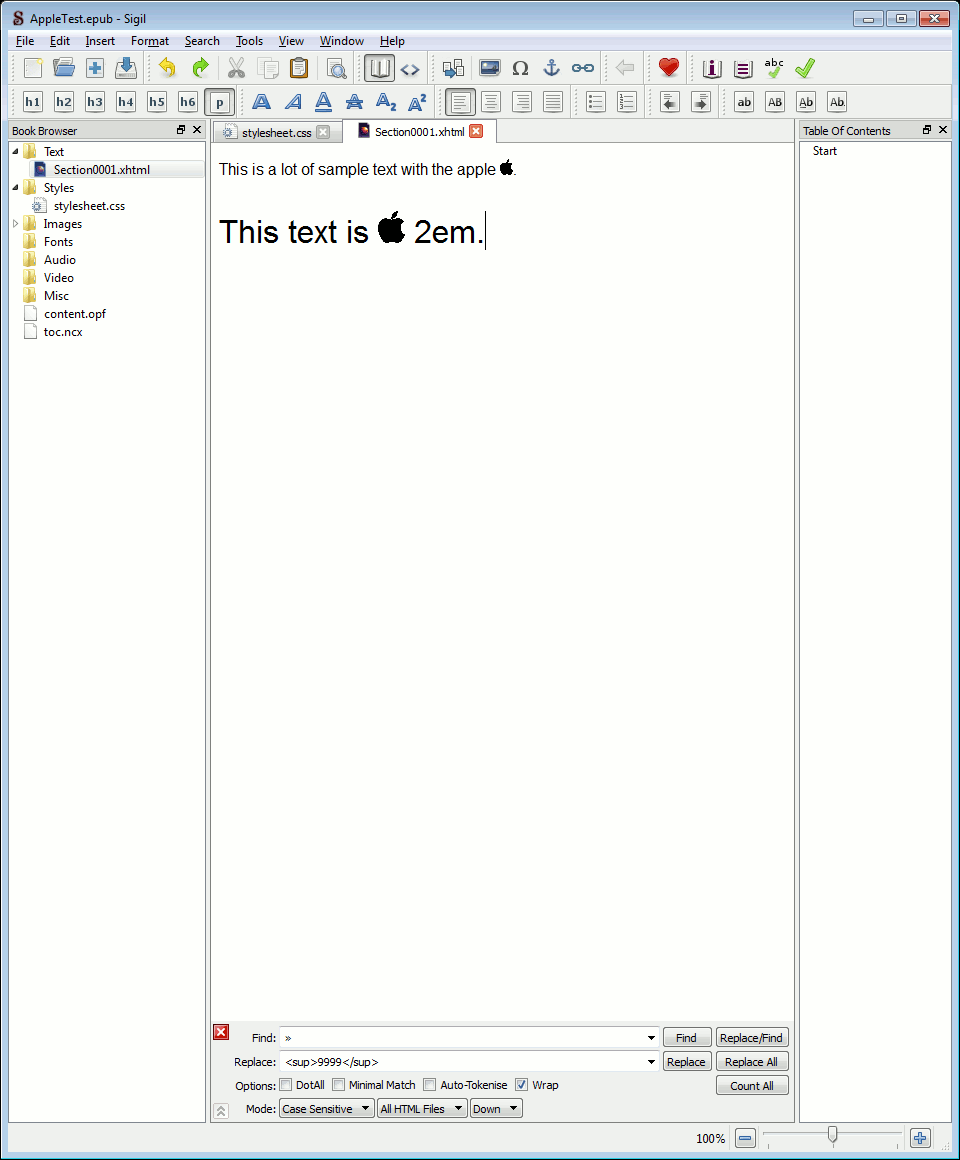Open the Format menu

tap(150, 41)
